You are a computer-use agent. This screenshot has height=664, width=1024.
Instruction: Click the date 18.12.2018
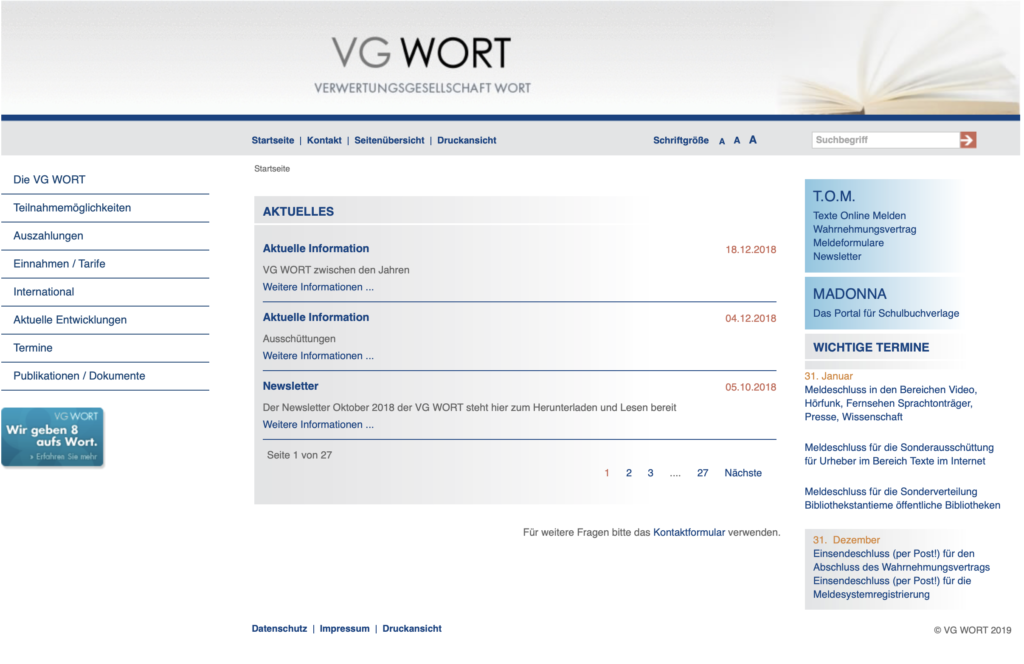tap(751, 250)
